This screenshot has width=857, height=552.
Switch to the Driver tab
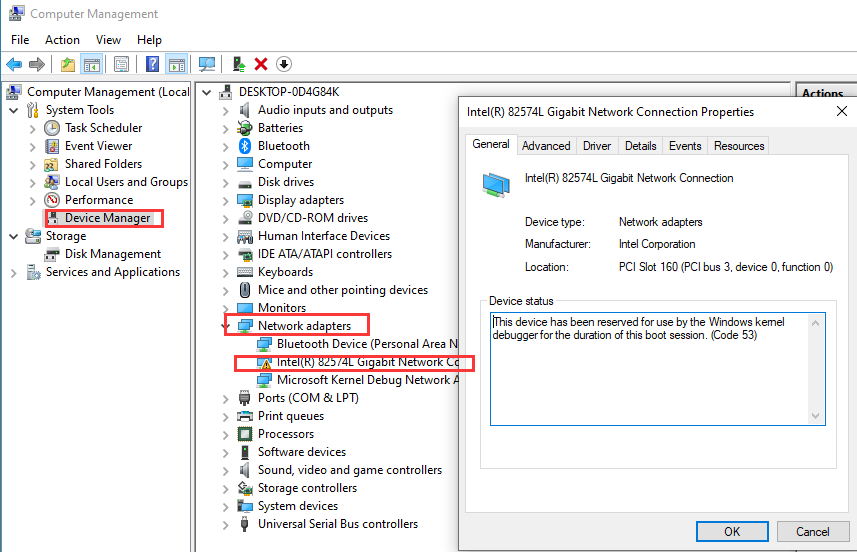coord(597,146)
